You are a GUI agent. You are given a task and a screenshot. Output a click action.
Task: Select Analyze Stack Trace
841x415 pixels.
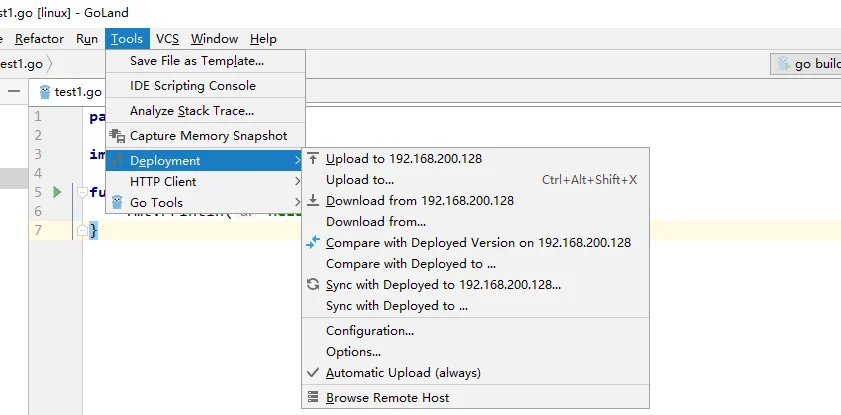tap(205, 111)
